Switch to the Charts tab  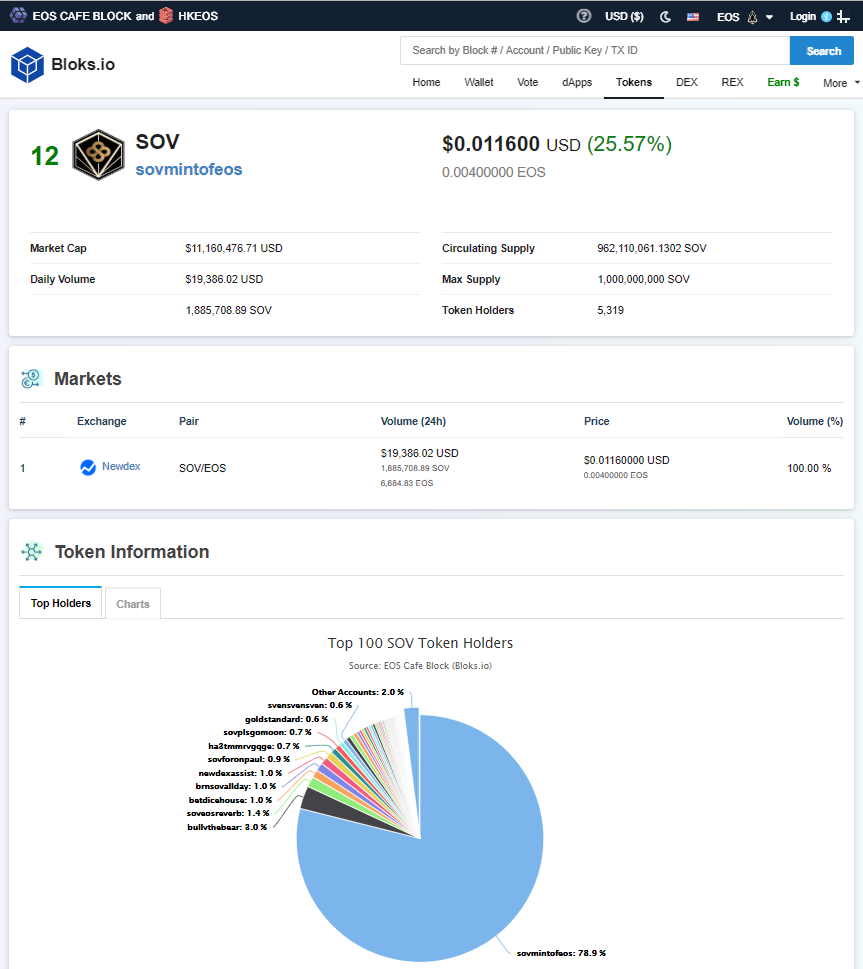tap(133, 604)
